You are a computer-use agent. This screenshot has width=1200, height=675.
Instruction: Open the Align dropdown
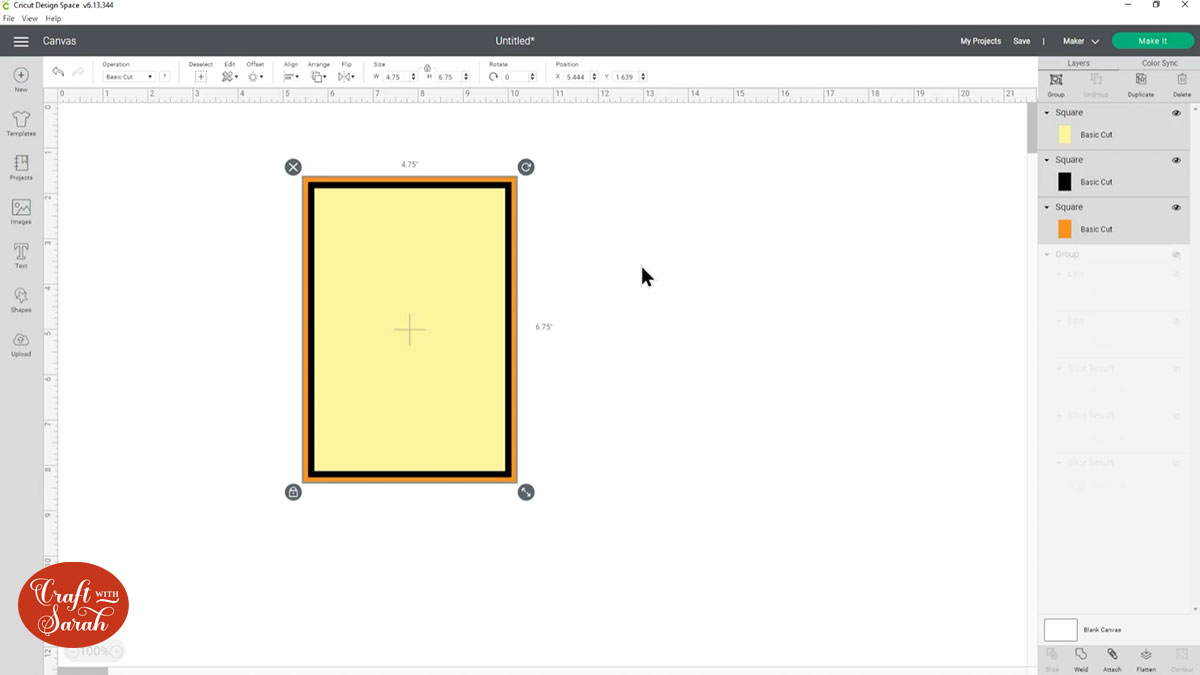pyautogui.click(x=290, y=77)
